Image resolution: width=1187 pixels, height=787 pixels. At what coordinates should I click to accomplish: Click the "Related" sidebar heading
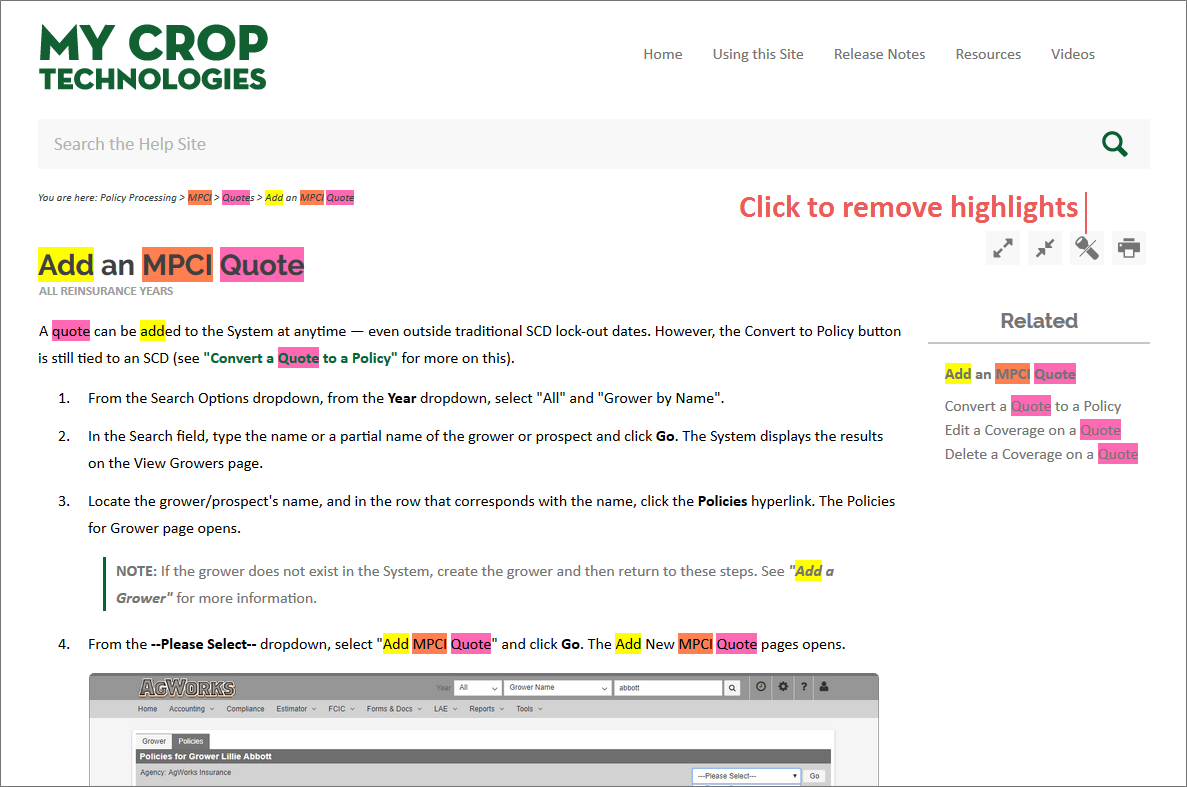click(1039, 321)
